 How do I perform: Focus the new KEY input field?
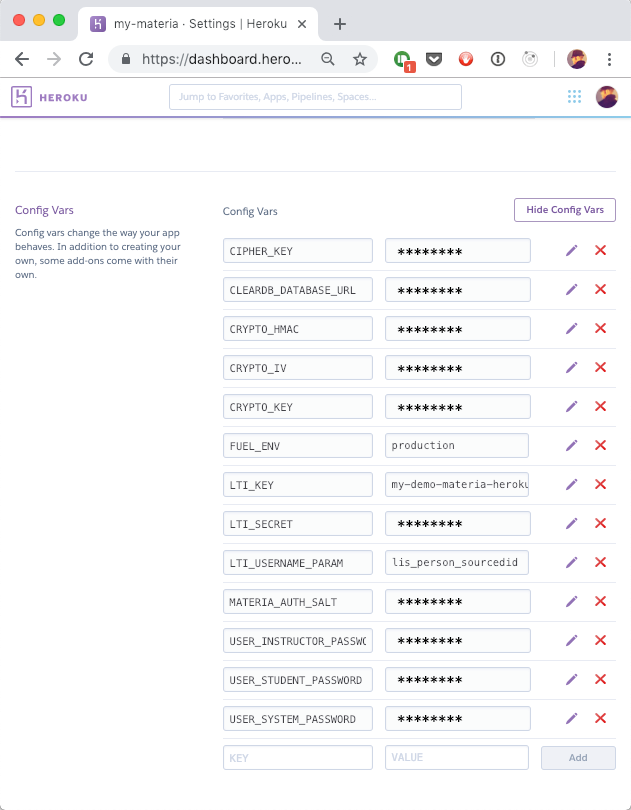click(298, 758)
